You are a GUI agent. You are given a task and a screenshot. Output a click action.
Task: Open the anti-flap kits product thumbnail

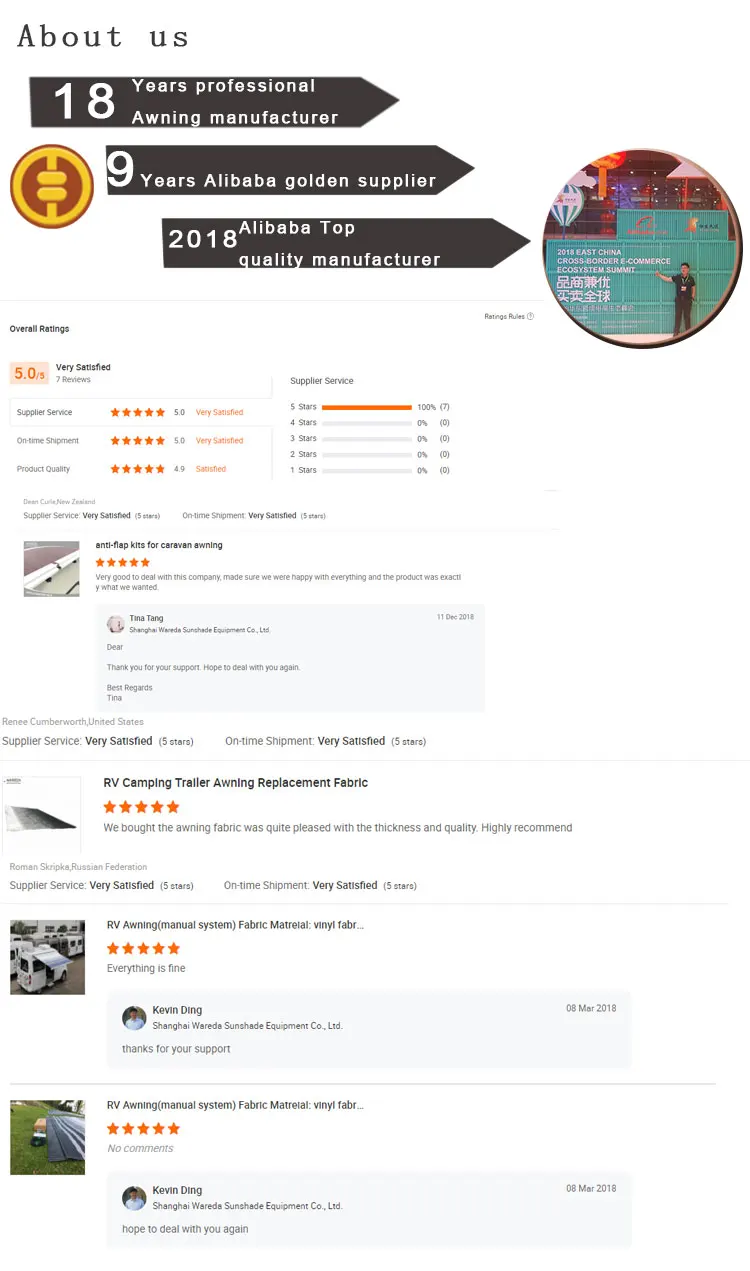[x=51, y=569]
